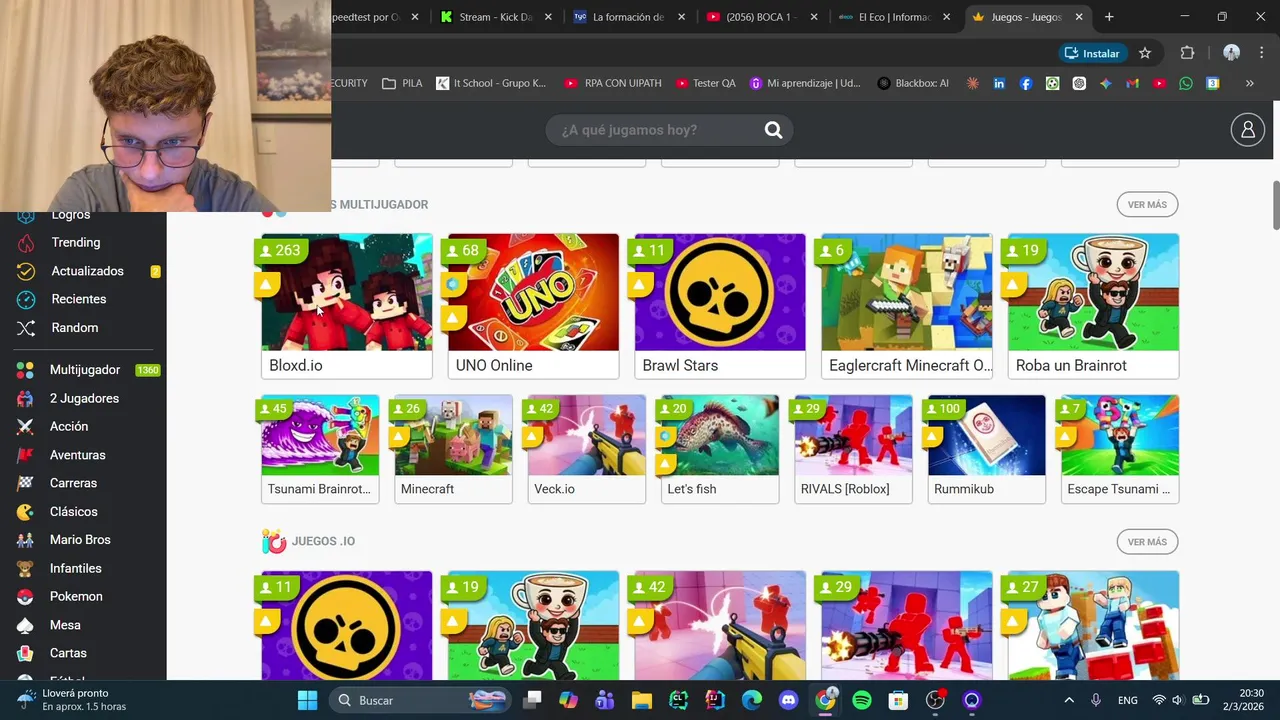Open Windows Start menu
The width and height of the screenshot is (1280, 720).
coord(307,700)
